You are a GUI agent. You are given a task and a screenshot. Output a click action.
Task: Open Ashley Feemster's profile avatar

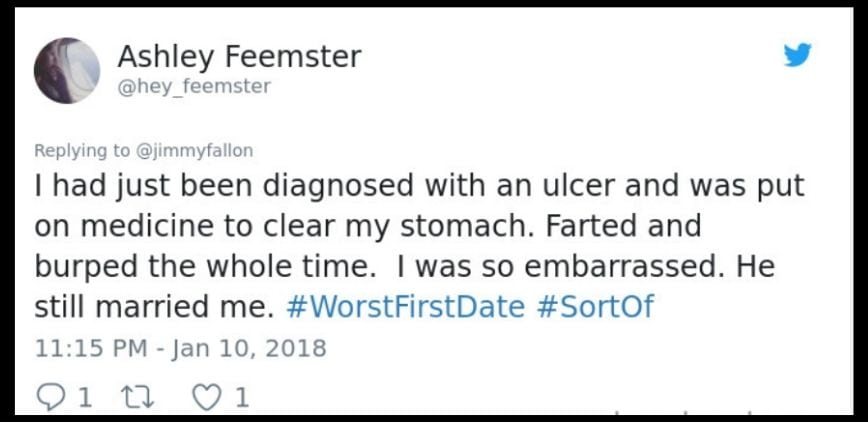pos(67,70)
